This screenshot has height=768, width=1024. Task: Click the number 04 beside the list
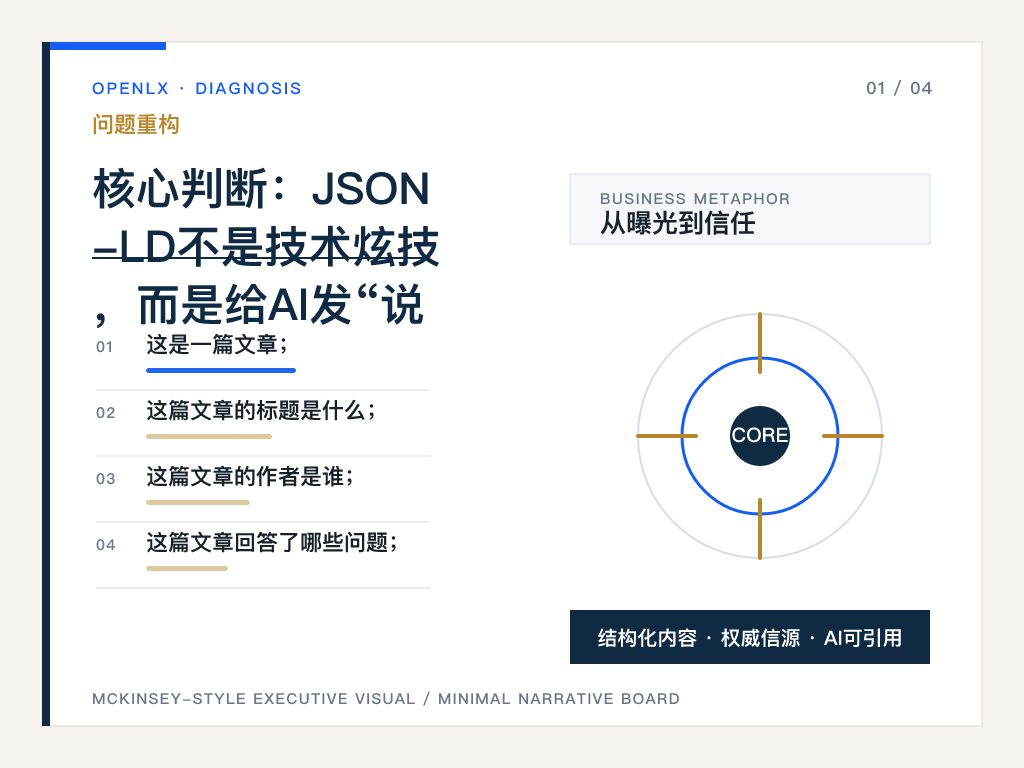tap(106, 545)
